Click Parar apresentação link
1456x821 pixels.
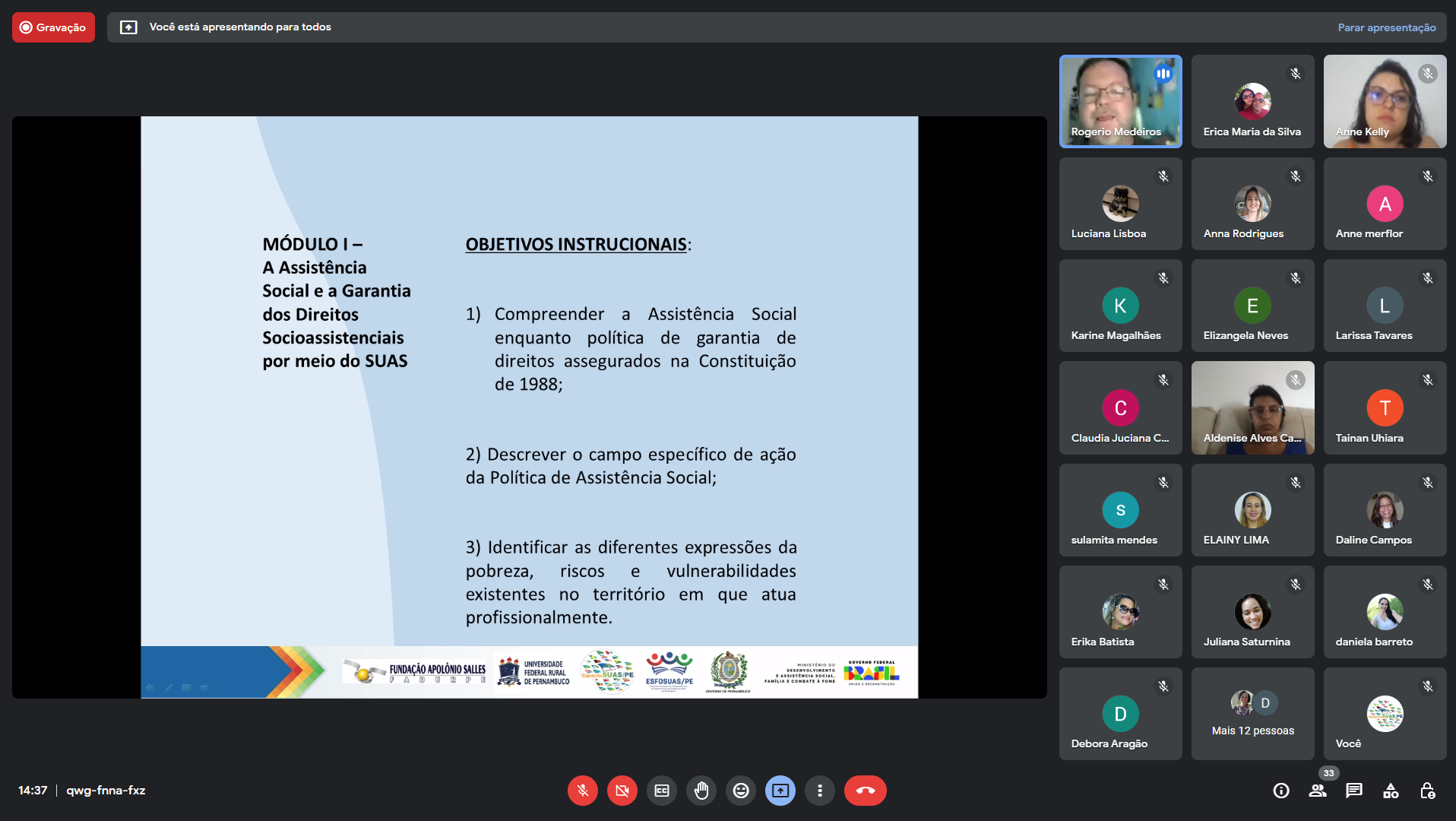[x=1386, y=27]
